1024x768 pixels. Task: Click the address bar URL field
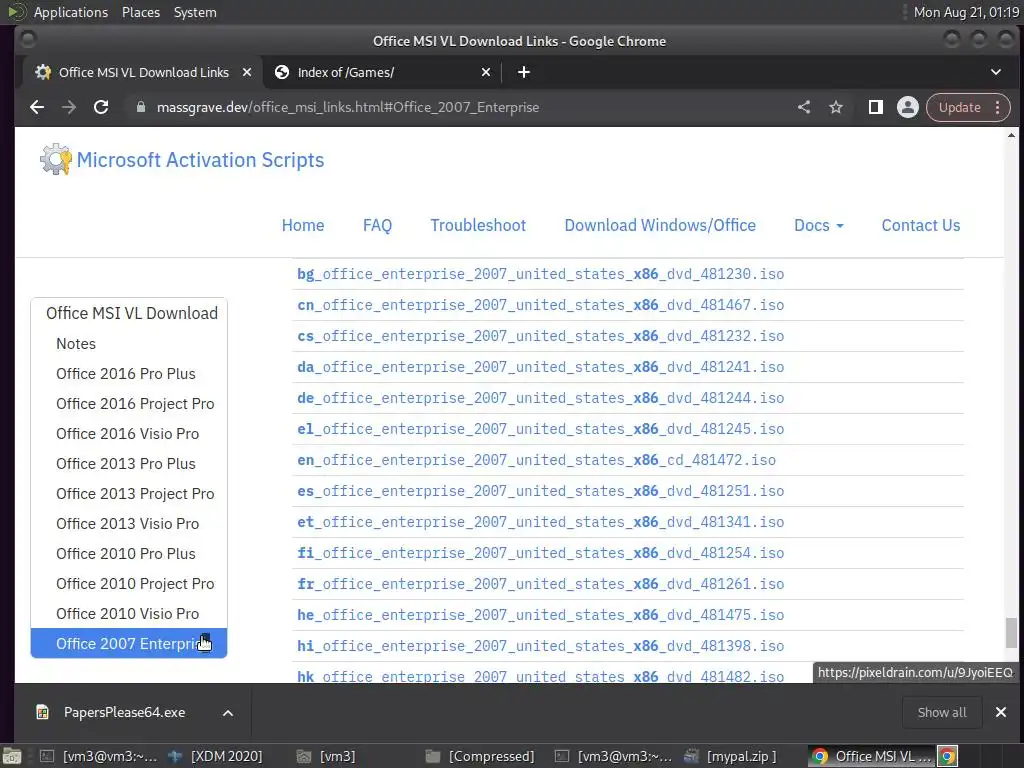[450, 107]
